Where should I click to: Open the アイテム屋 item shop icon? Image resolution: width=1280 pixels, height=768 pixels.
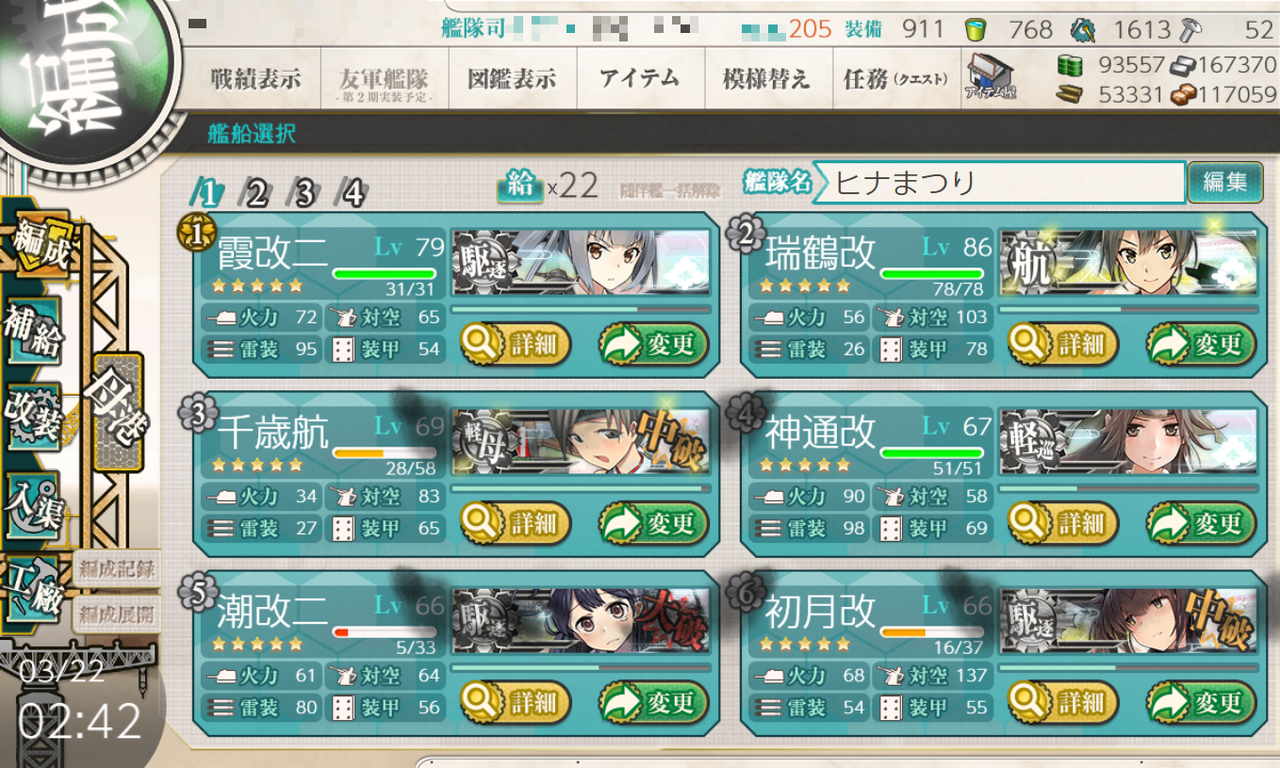tap(990, 79)
